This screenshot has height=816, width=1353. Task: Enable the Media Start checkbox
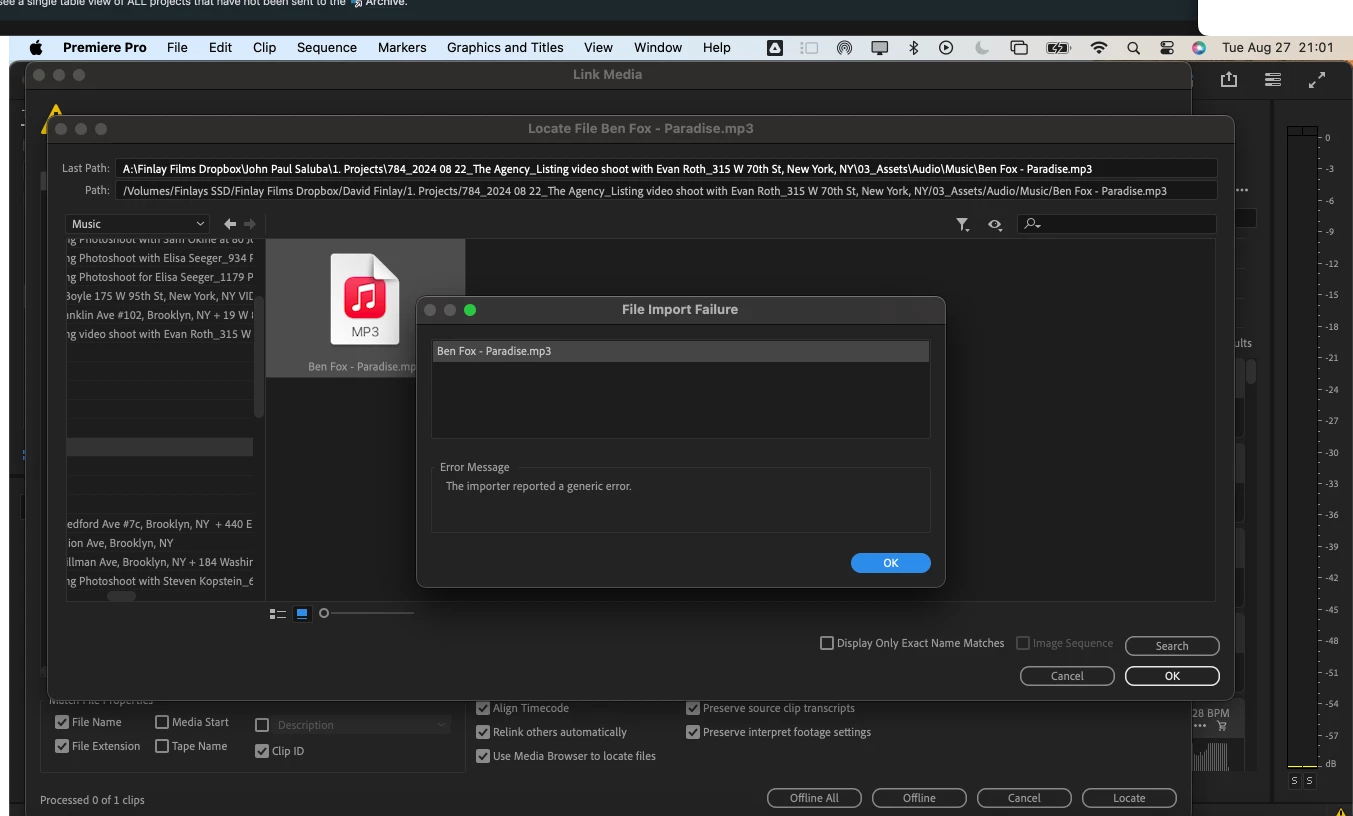click(162, 722)
